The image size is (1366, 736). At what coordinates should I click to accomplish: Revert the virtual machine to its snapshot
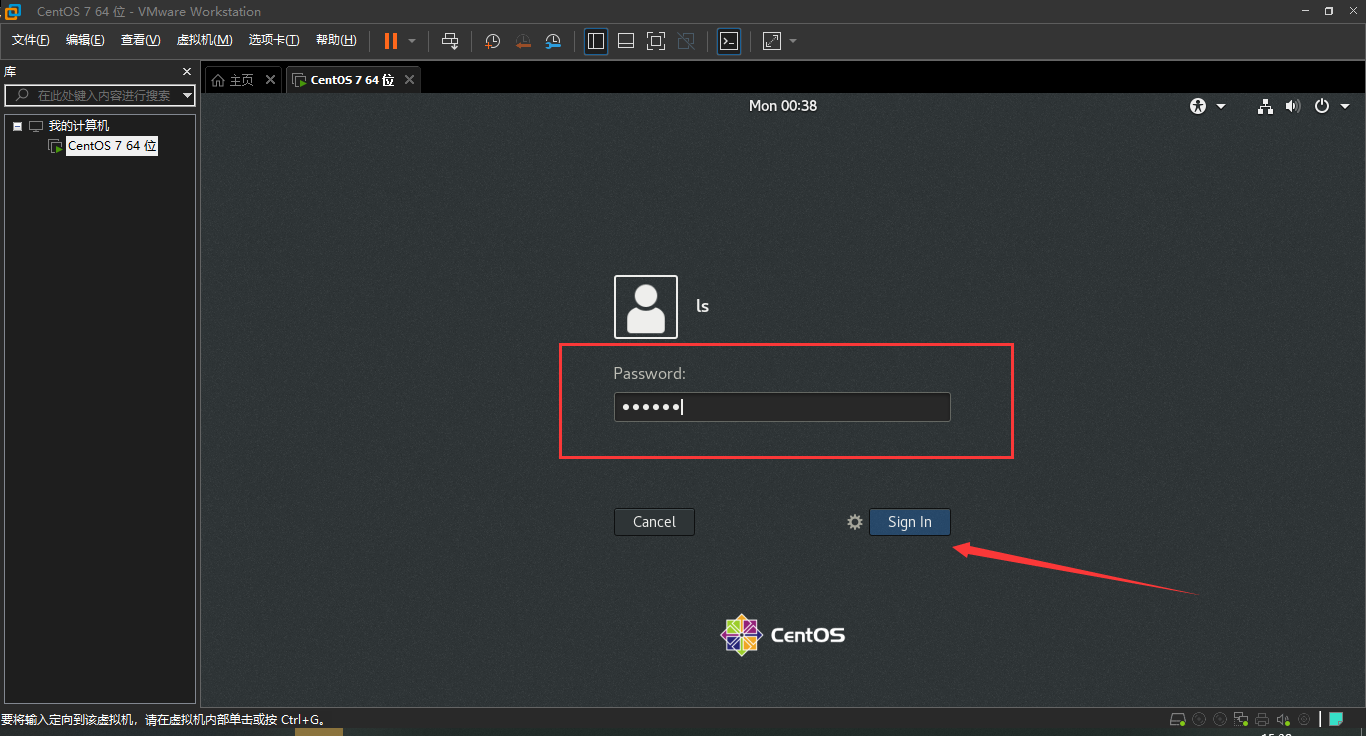pyautogui.click(x=523, y=41)
